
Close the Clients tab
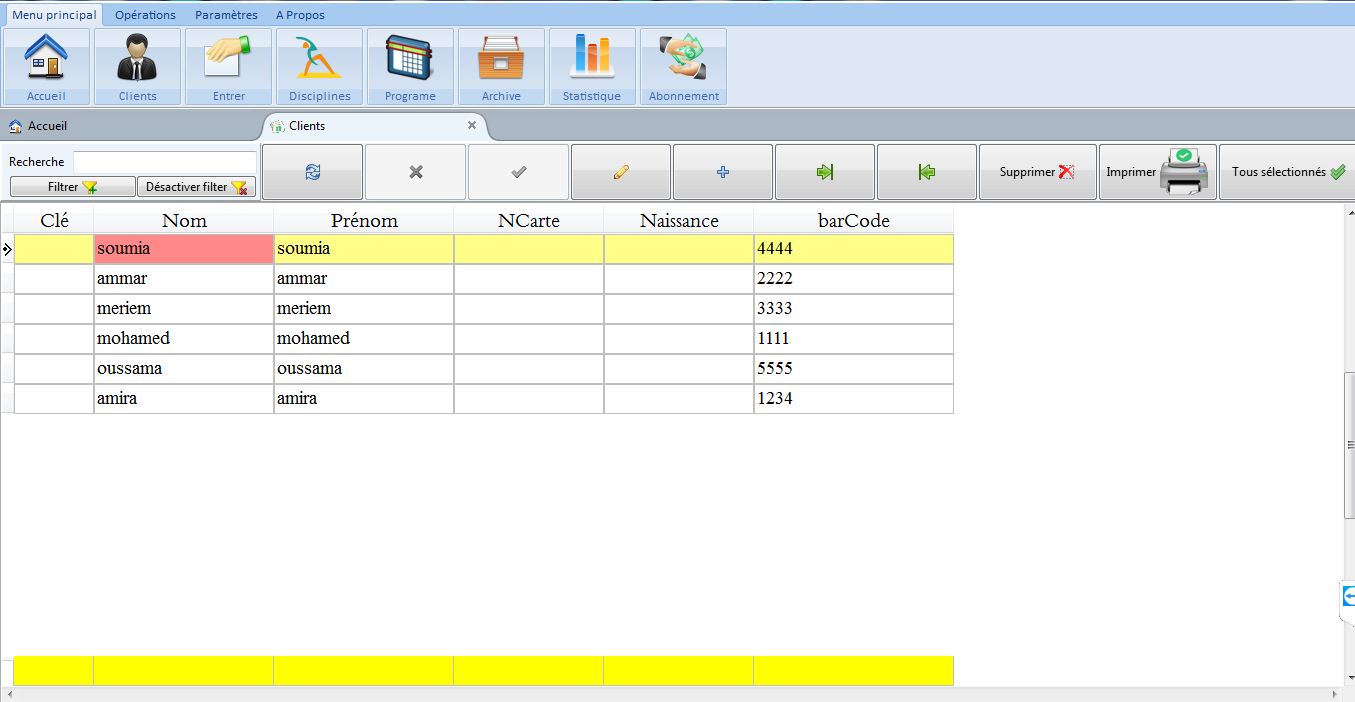pos(472,125)
